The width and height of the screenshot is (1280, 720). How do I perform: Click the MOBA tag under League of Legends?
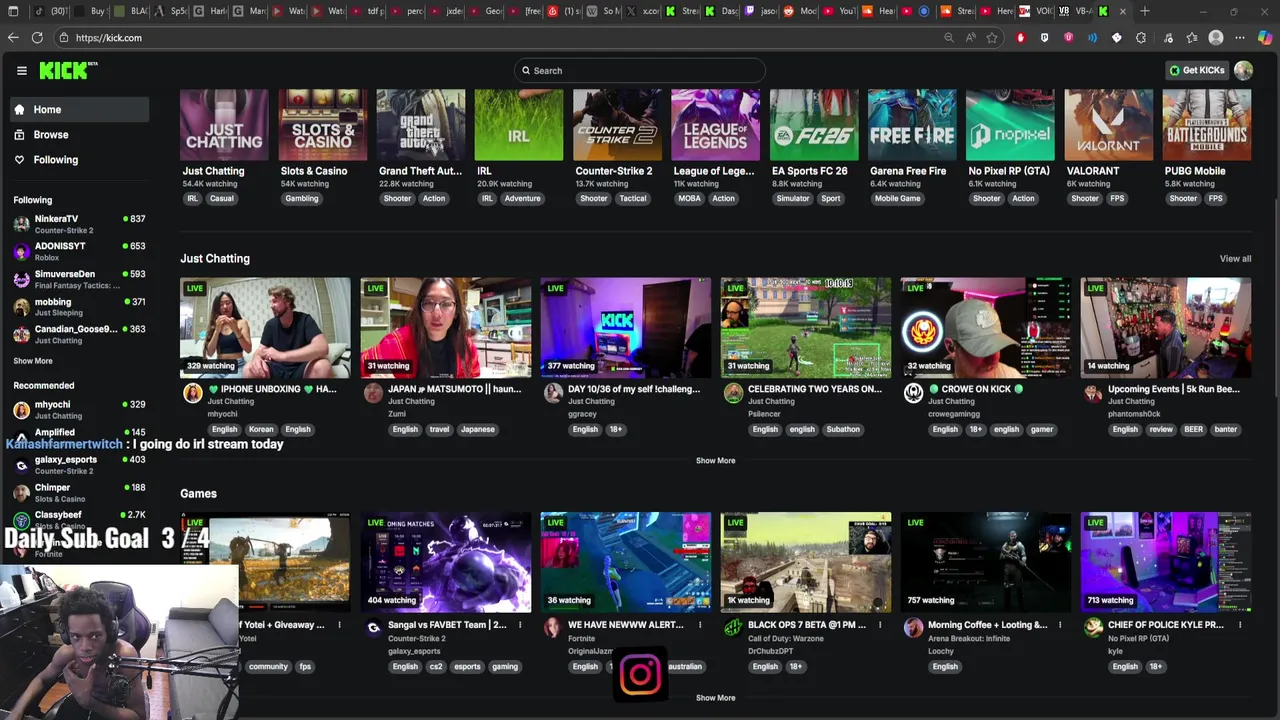[689, 198]
